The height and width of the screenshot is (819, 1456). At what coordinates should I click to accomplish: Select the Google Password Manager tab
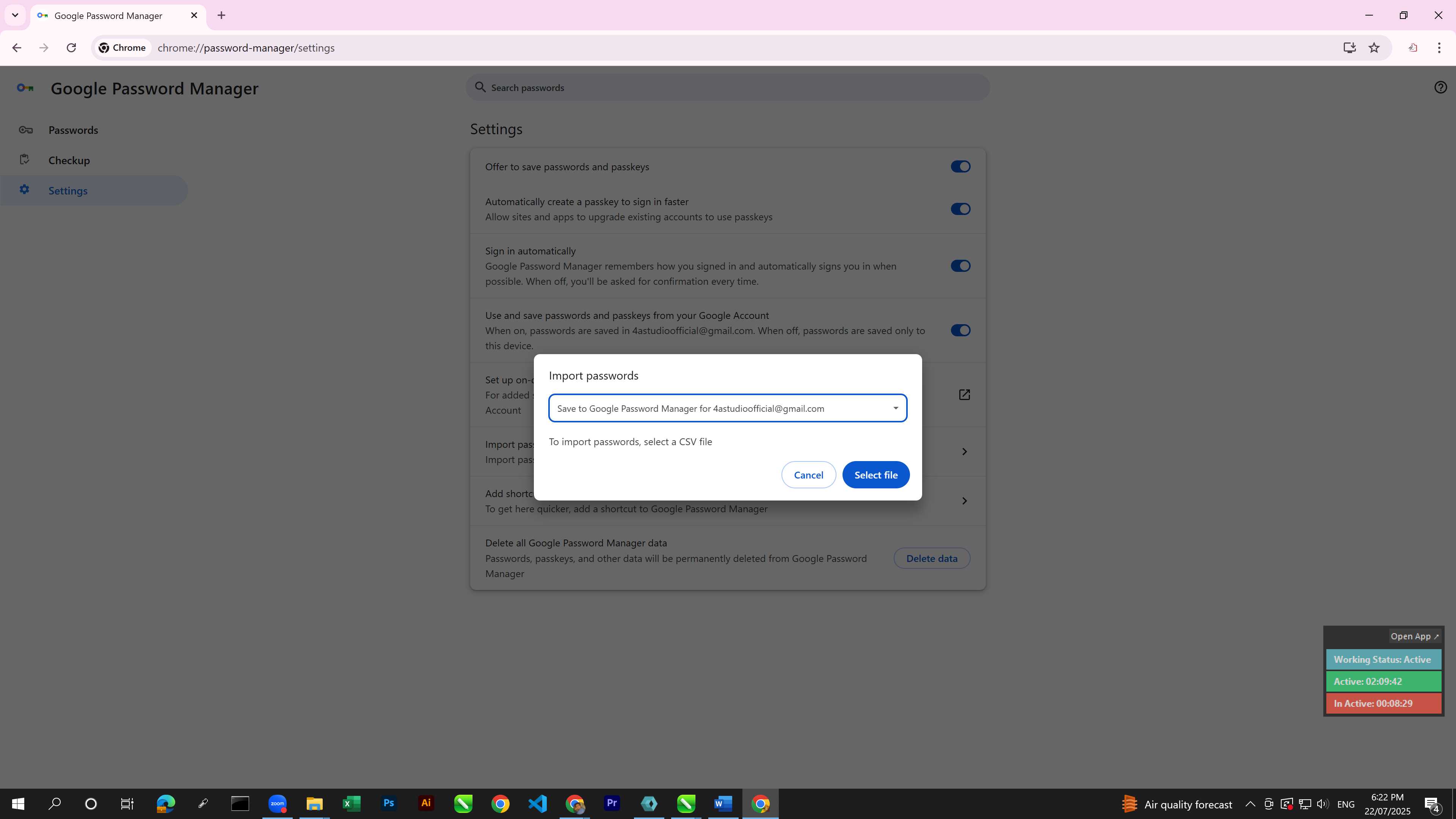coord(118,16)
